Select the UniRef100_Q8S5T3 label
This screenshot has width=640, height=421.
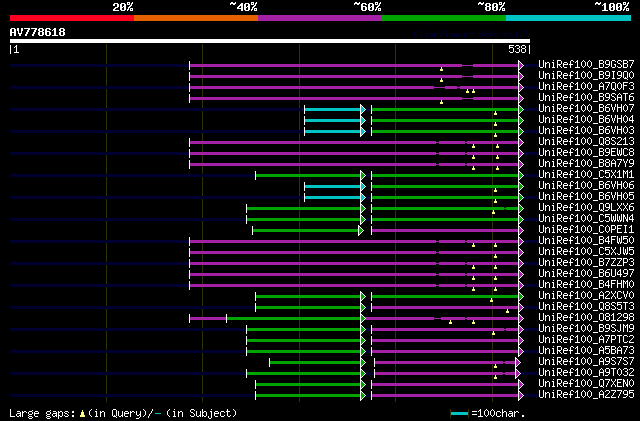[x=586, y=307]
